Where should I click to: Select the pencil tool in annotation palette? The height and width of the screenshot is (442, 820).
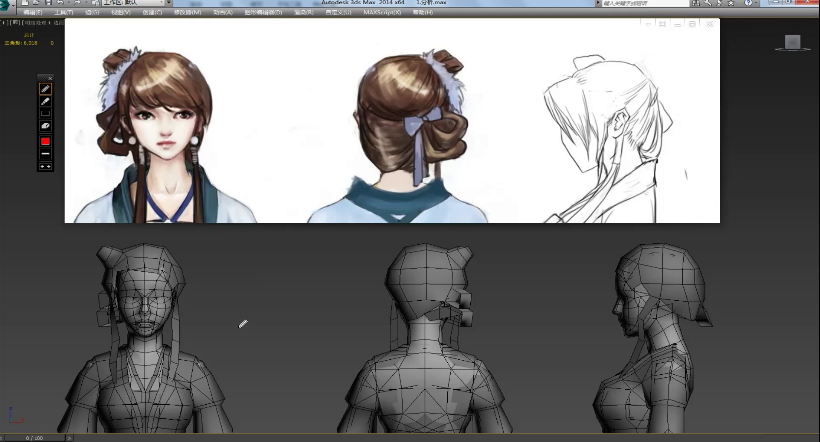[x=45, y=89]
